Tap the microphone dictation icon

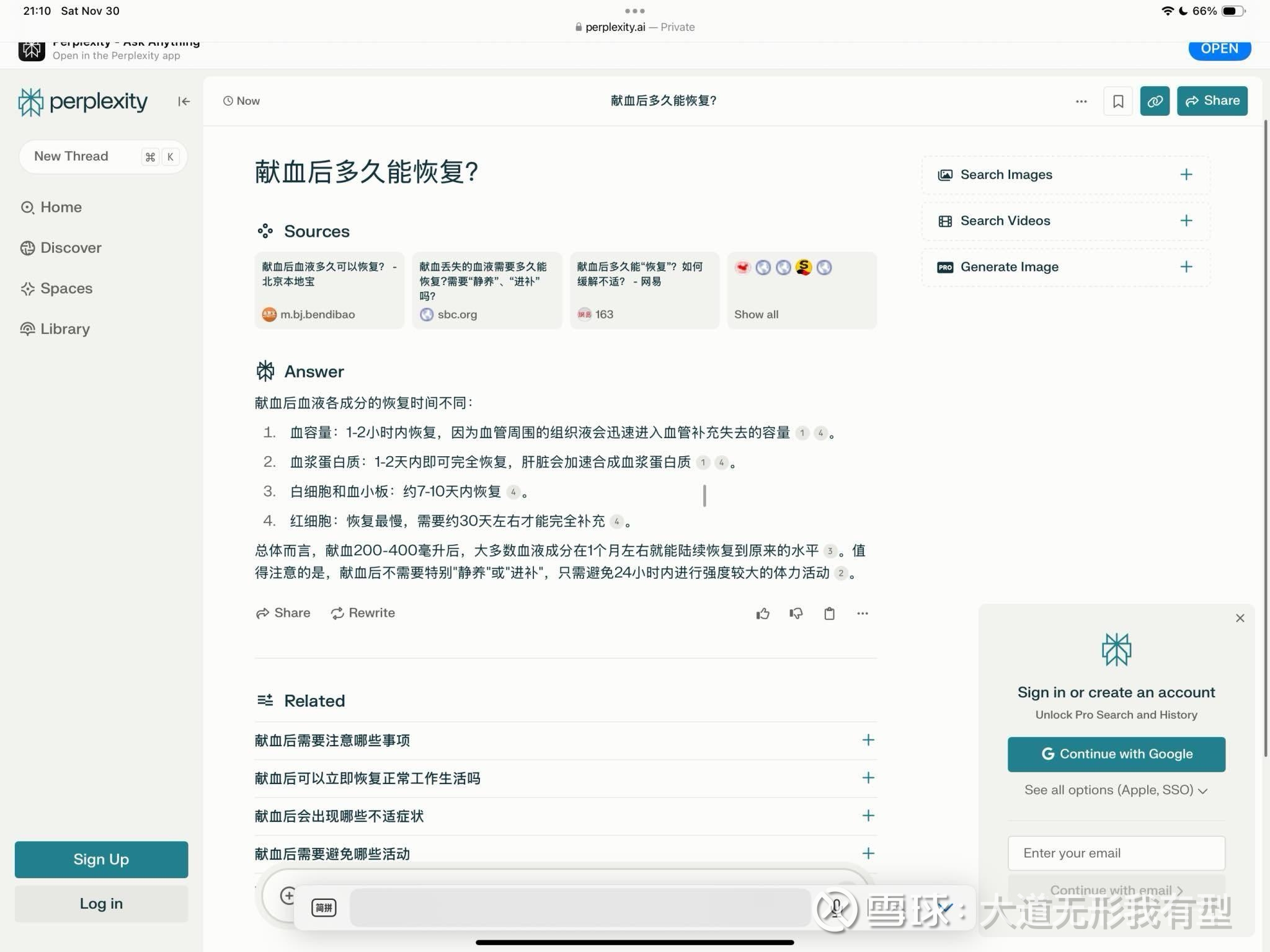pos(836,908)
